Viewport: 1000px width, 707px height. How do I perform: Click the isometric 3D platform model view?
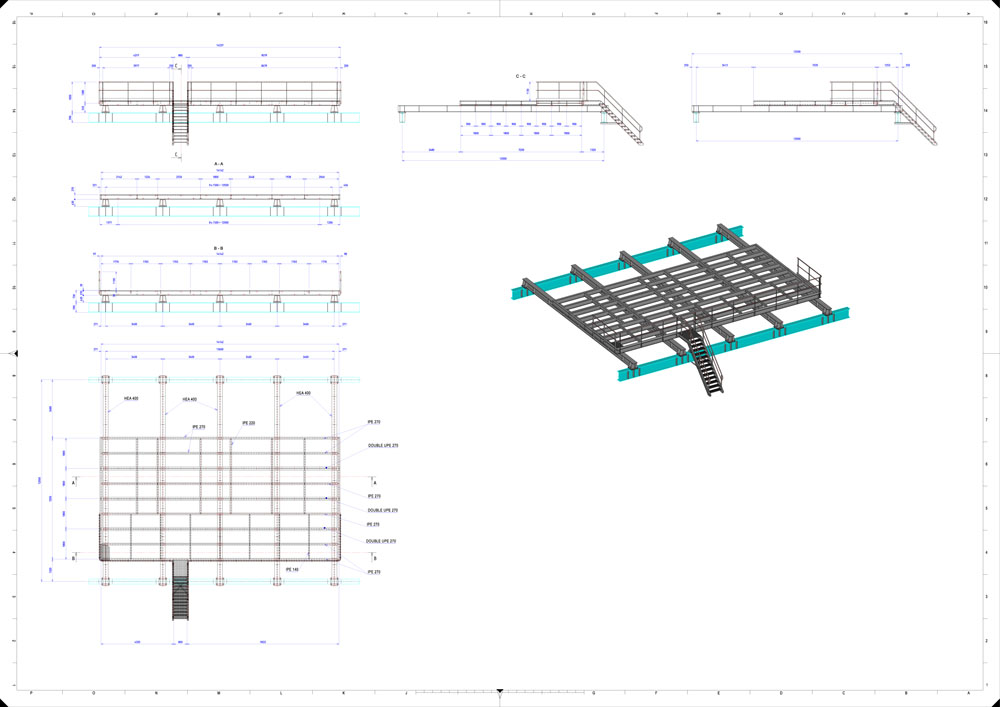point(681,309)
